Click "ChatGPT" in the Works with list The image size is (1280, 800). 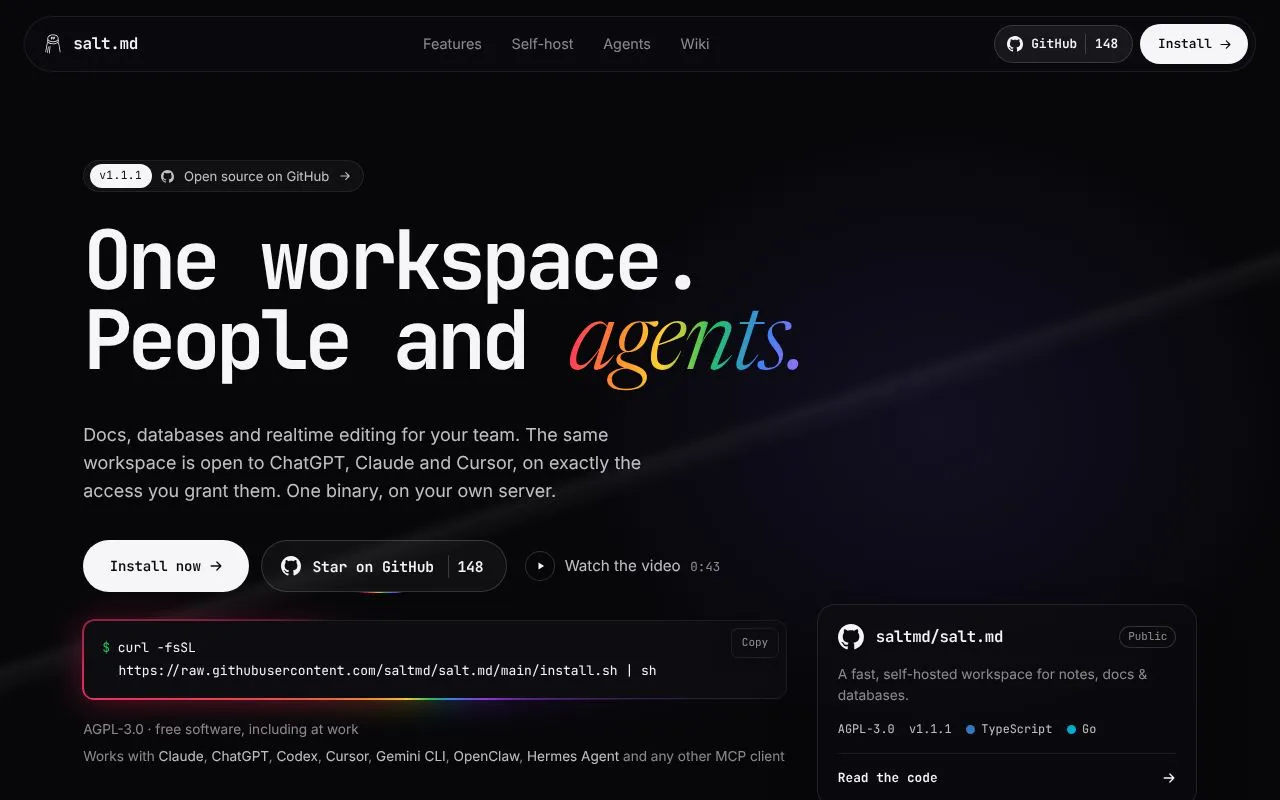point(240,756)
